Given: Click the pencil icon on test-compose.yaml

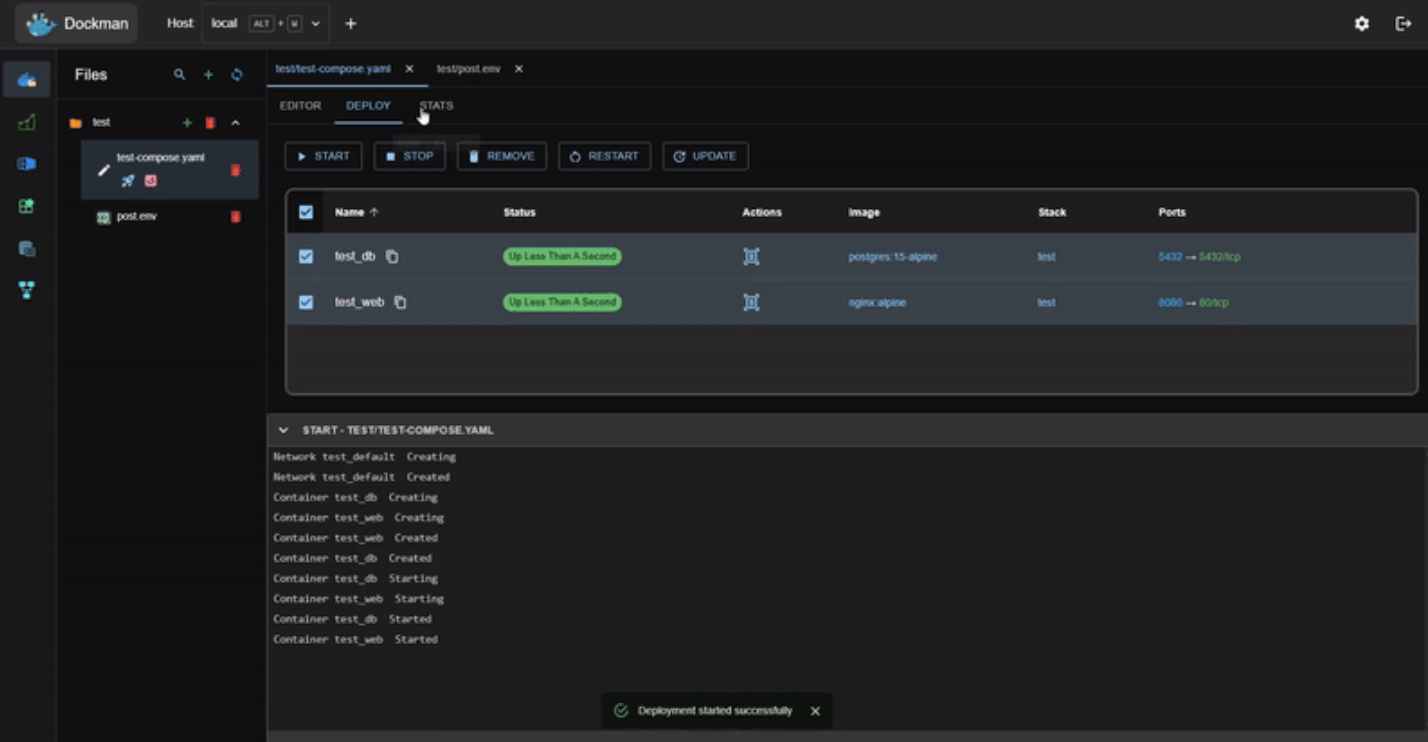Looking at the screenshot, I should click(103, 170).
